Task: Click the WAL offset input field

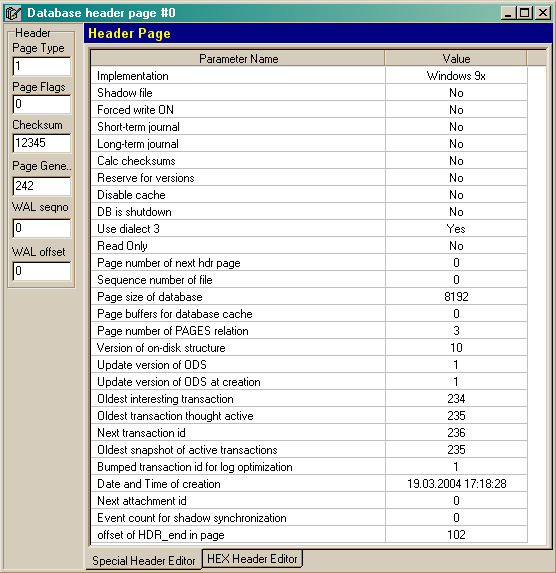Action: tap(41, 271)
